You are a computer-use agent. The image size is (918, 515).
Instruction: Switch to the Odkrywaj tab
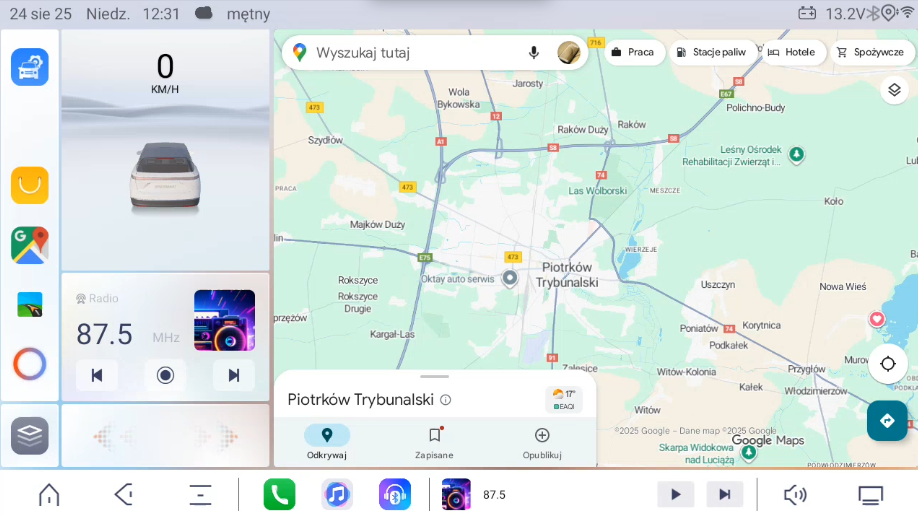(x=327, y=442)
